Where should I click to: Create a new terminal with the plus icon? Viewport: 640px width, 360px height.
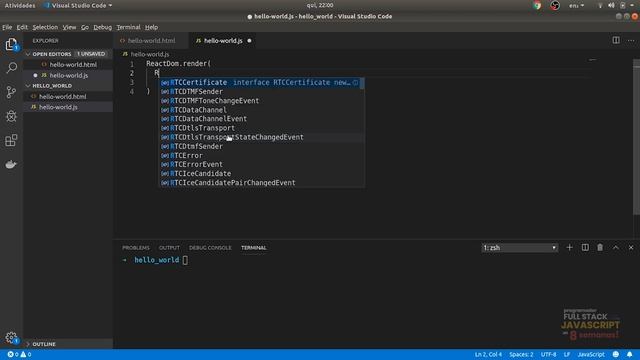click(569, 247)
